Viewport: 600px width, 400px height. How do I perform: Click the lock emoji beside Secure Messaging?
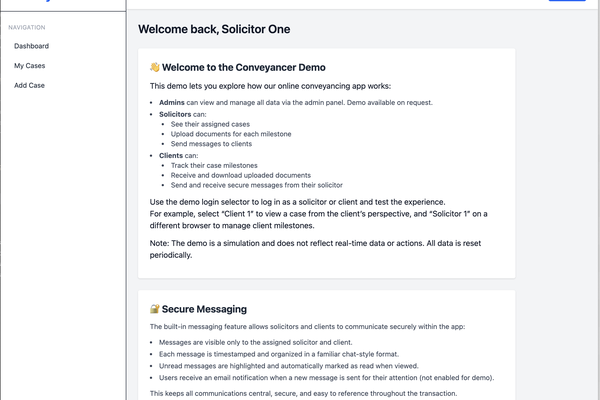(155, 309)
